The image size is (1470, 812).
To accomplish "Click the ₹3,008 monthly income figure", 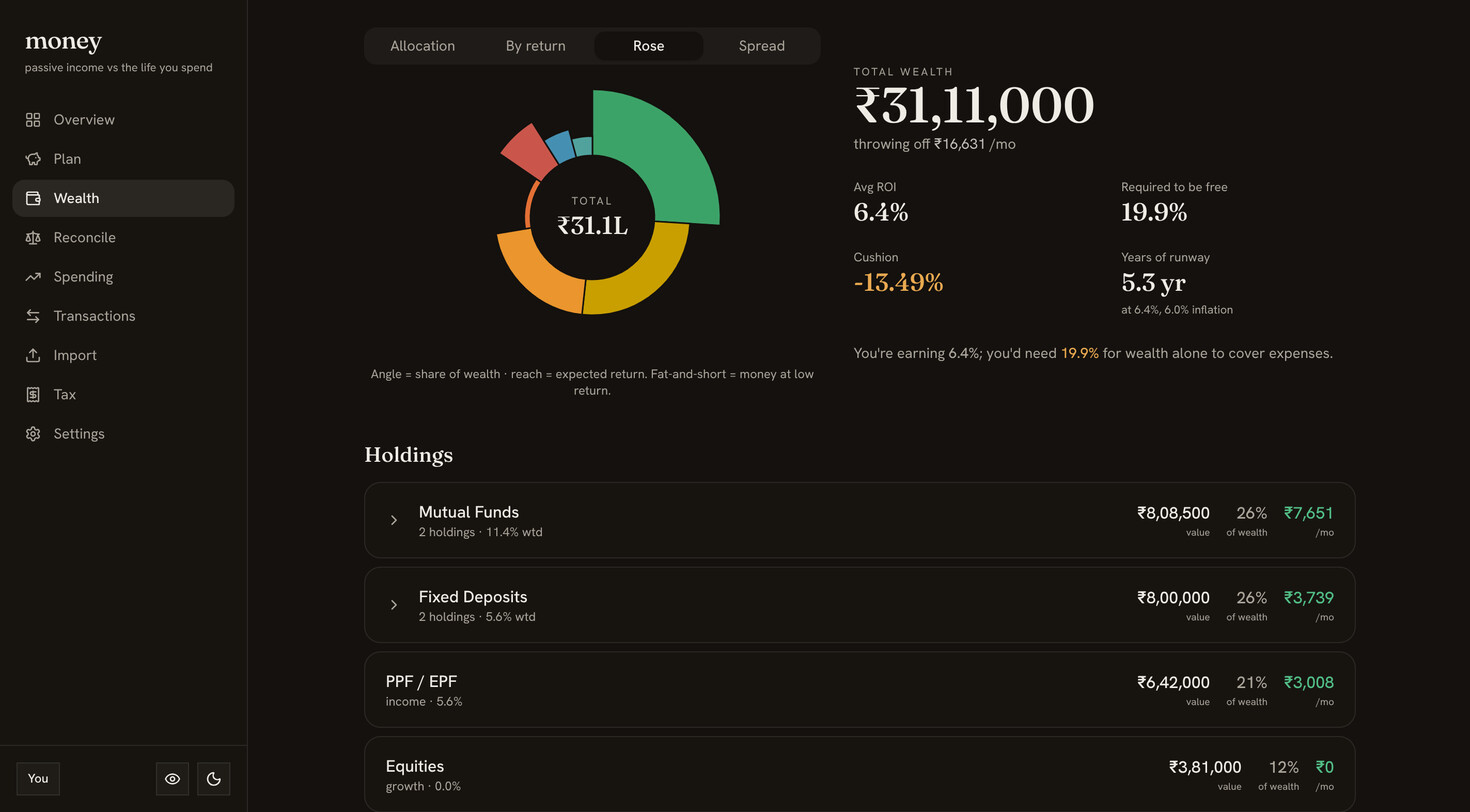I will tap(1309, 683).
